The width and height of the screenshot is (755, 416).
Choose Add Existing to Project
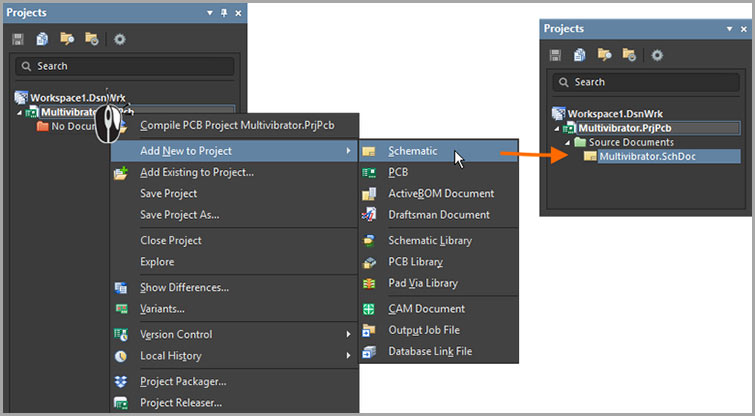pyautogui.click(x=235, y=172)
